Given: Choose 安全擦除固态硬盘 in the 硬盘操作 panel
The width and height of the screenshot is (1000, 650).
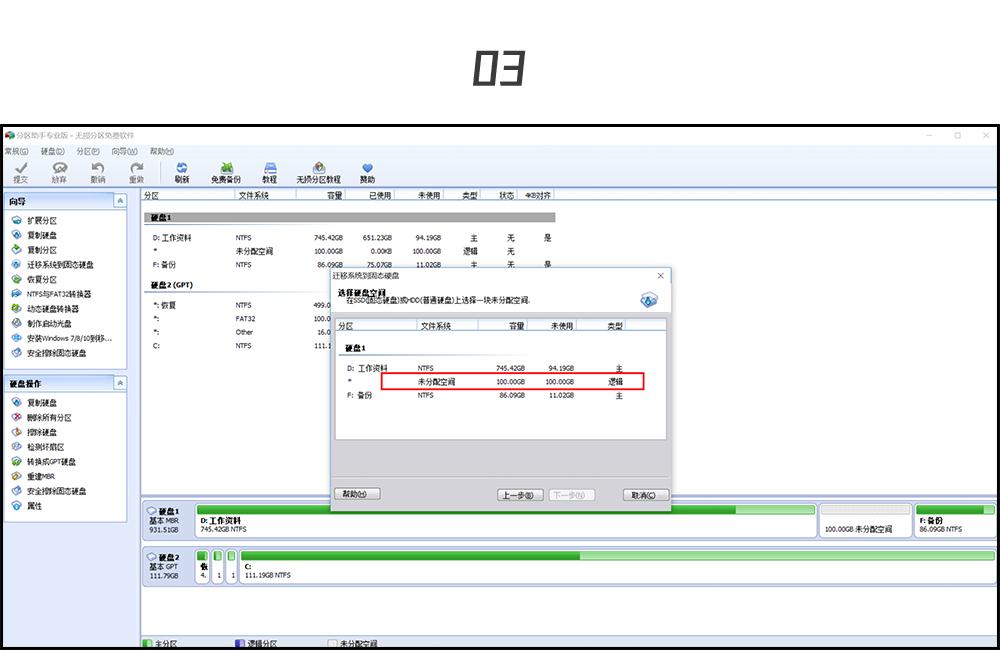Looking at the screenshot, I should (x=49, y=491).
